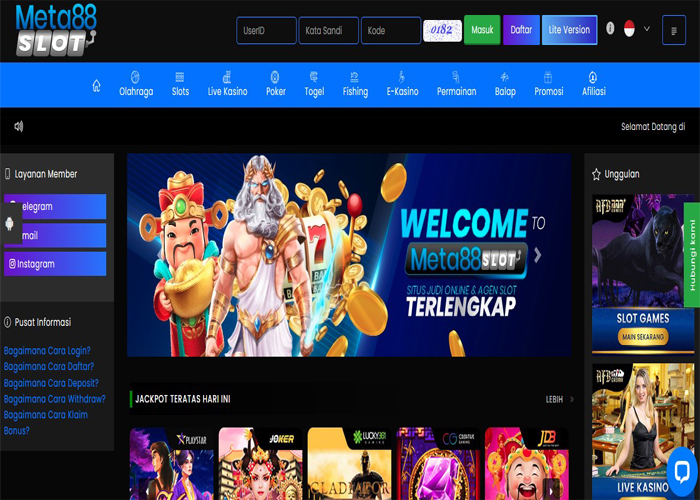Open Bagaimana Cara Klaim Bonus? link
700x500 pixels.
tap(46, 422)
